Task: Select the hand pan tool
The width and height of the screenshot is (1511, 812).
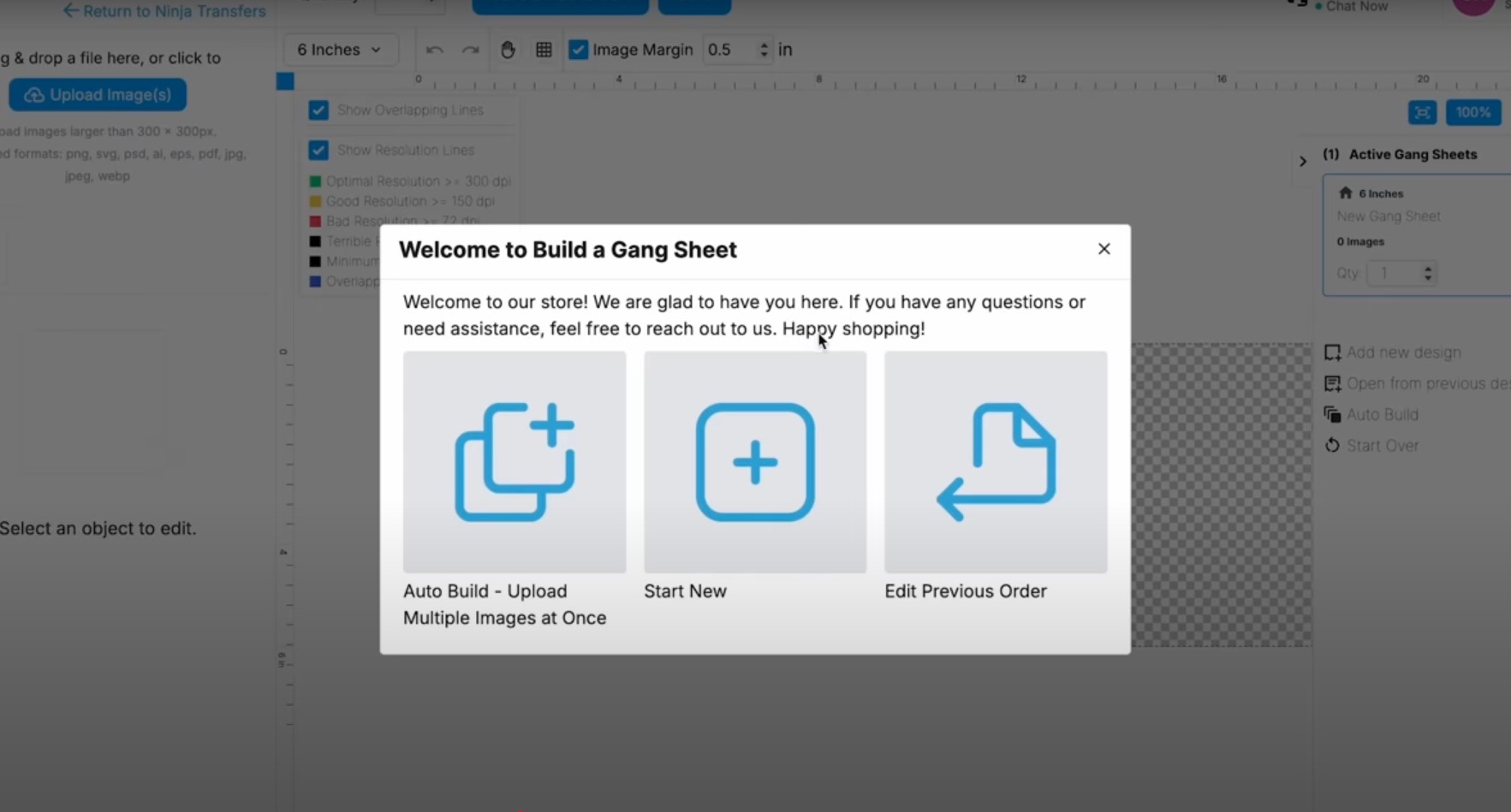Action: (508, 50)
